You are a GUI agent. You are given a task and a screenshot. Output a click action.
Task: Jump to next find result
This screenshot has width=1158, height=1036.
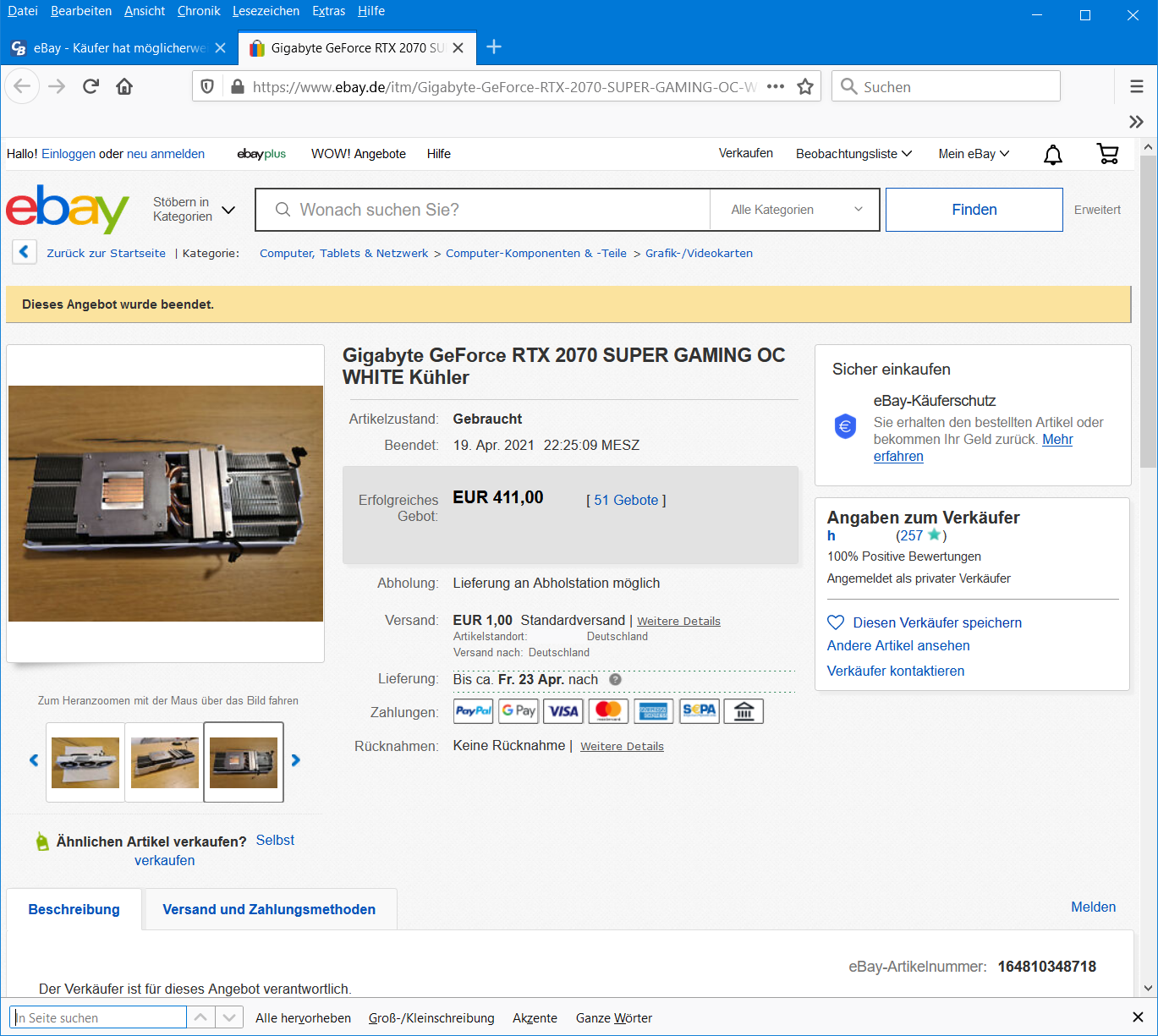click(229, 1017)
